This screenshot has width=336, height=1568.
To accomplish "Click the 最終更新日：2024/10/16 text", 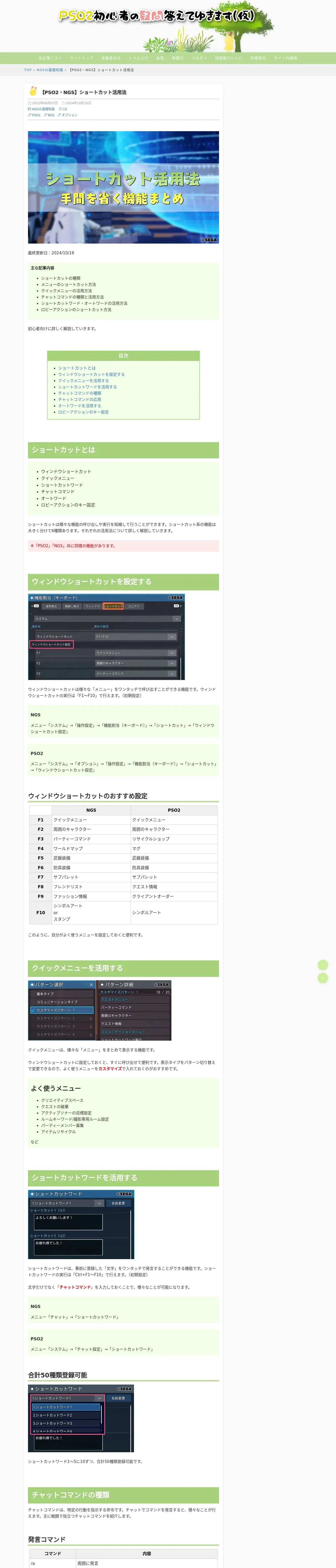I will [51, 253].
